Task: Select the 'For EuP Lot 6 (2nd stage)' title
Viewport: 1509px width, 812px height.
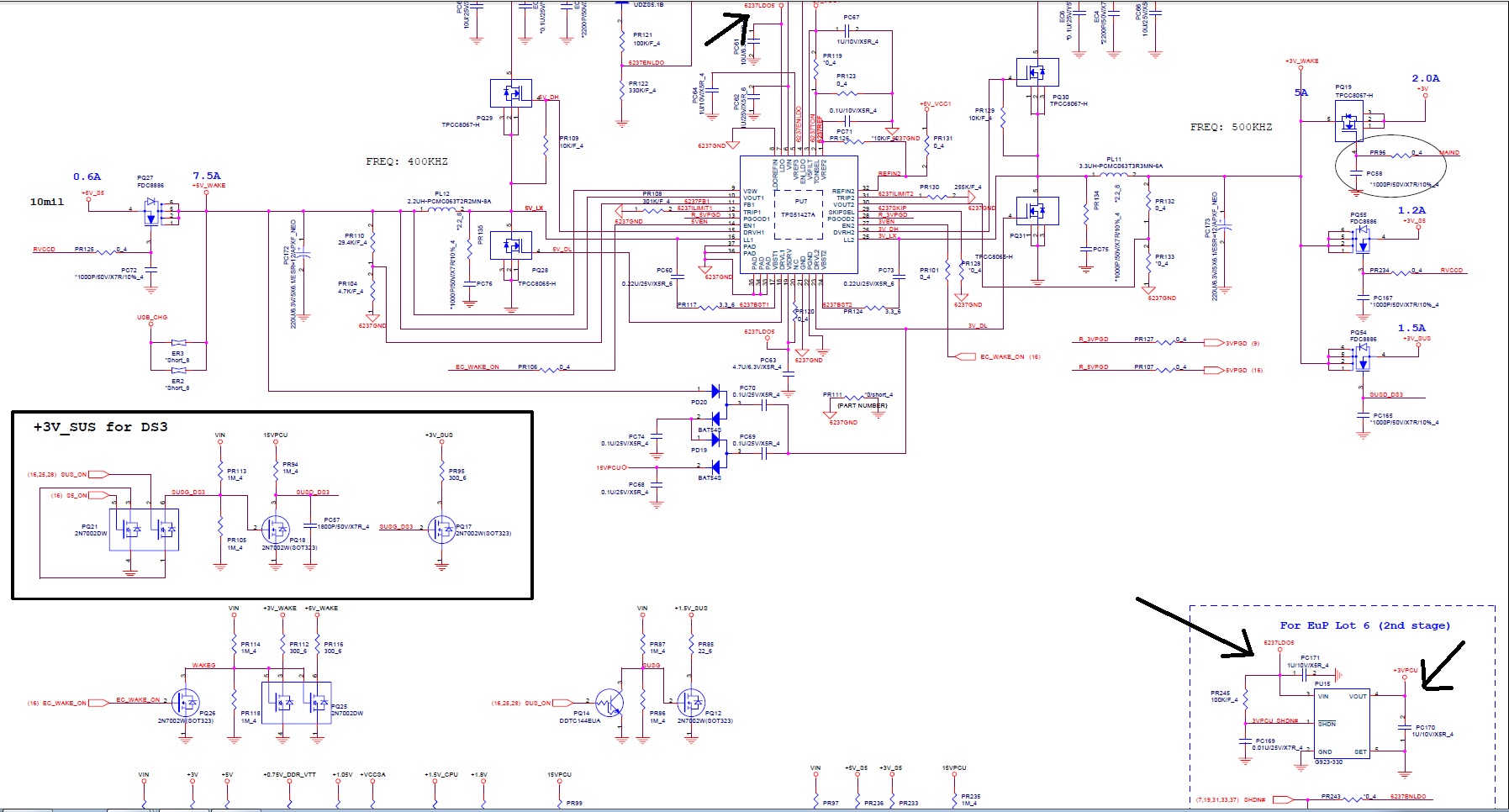Action: pyautogui.click(x=1364, y=625)
